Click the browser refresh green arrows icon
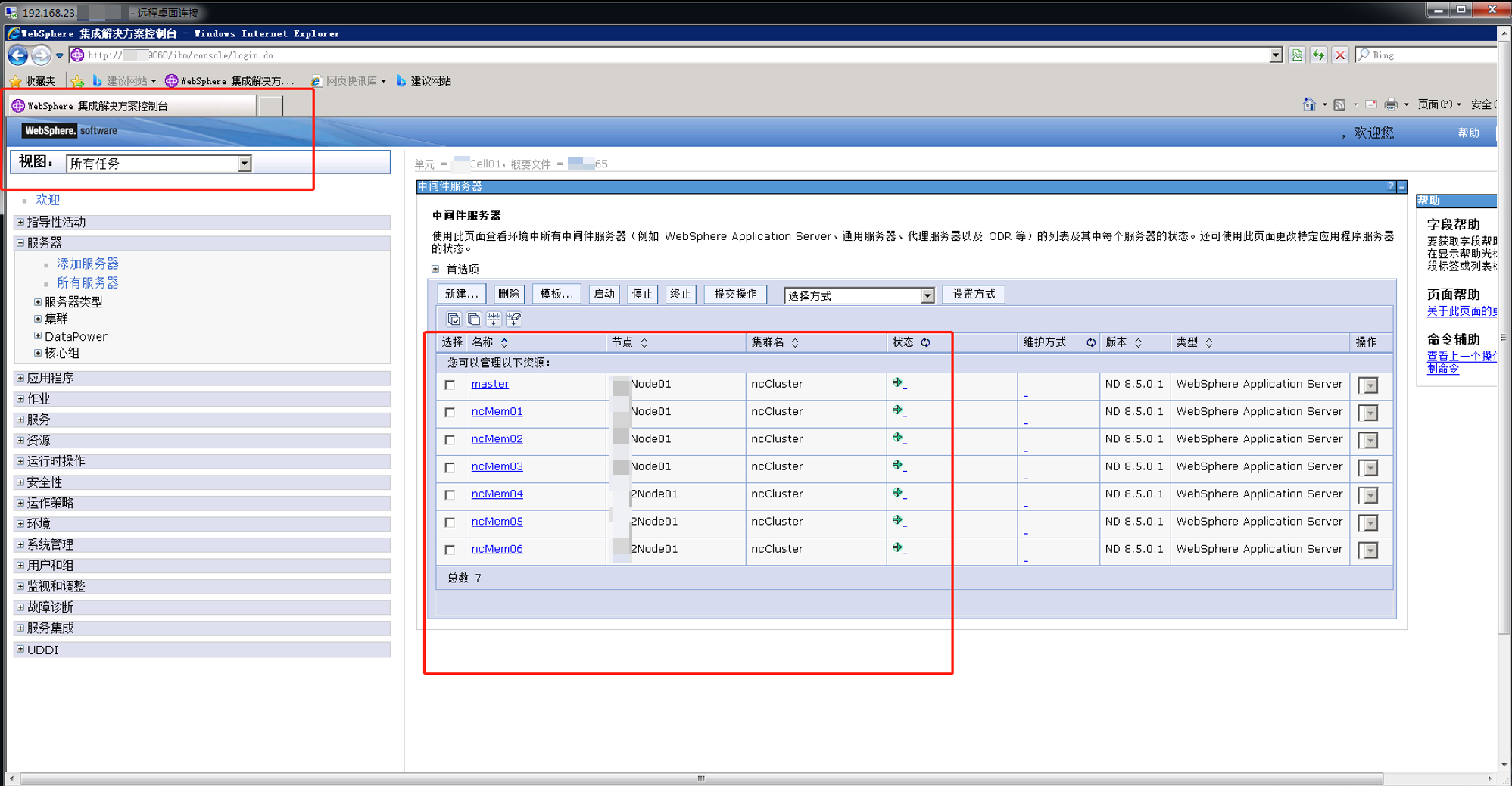 [x=1318, y=55]
